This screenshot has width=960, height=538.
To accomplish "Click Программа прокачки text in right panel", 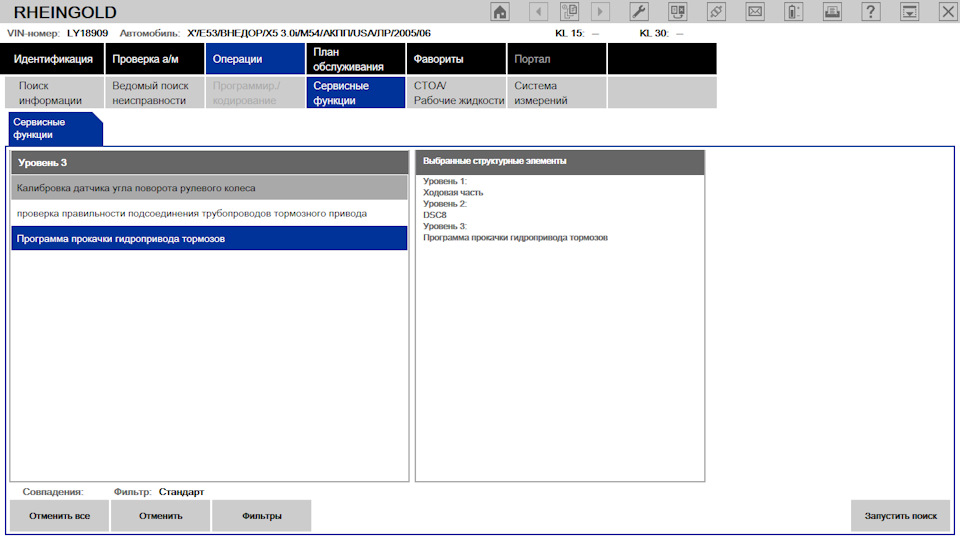I will (516, 237).
